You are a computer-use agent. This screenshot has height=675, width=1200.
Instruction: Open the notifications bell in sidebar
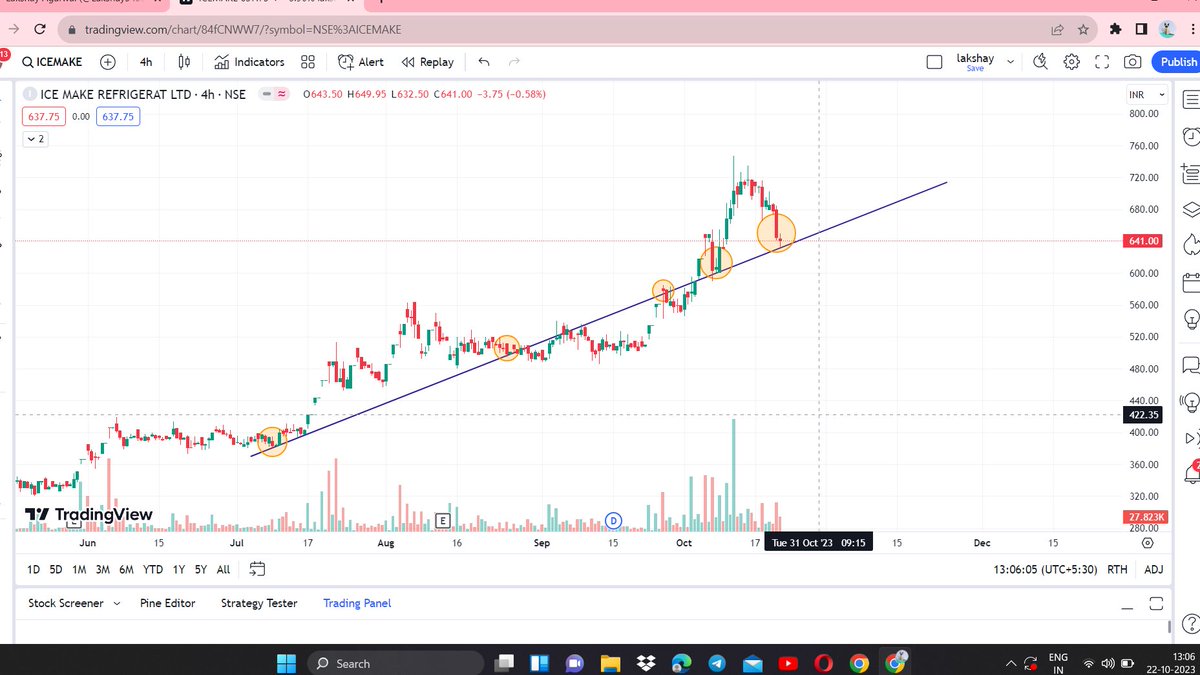click(1191, 473)
